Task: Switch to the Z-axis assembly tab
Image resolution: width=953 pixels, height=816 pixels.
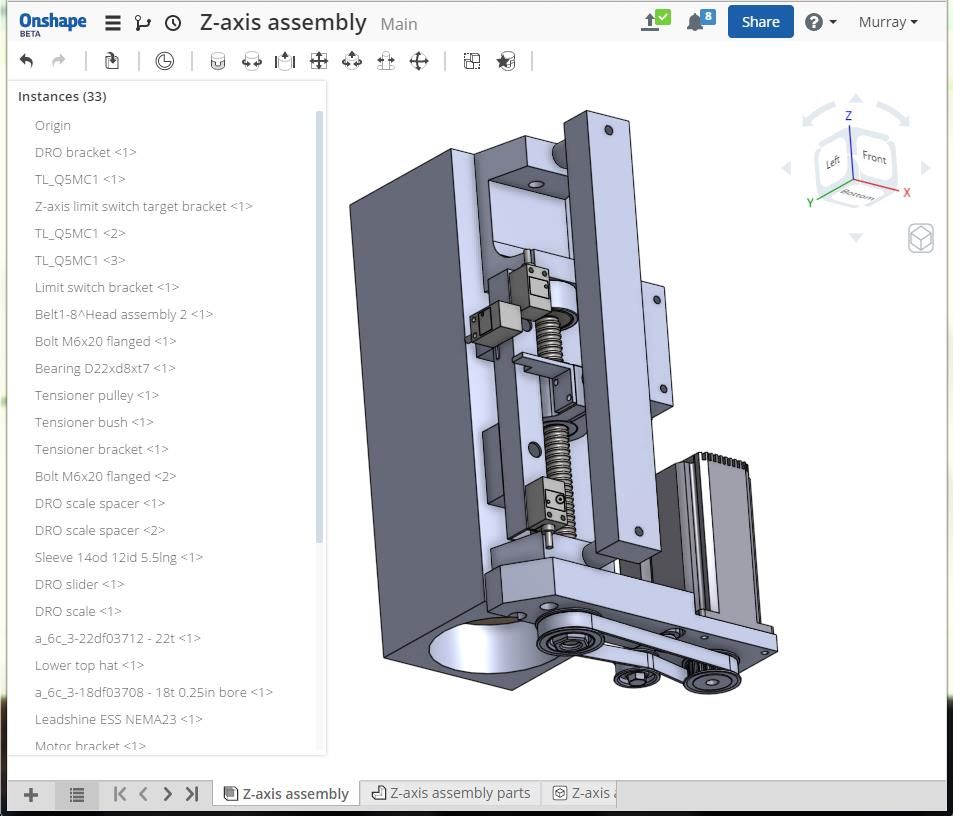Action: coord(286,794)
